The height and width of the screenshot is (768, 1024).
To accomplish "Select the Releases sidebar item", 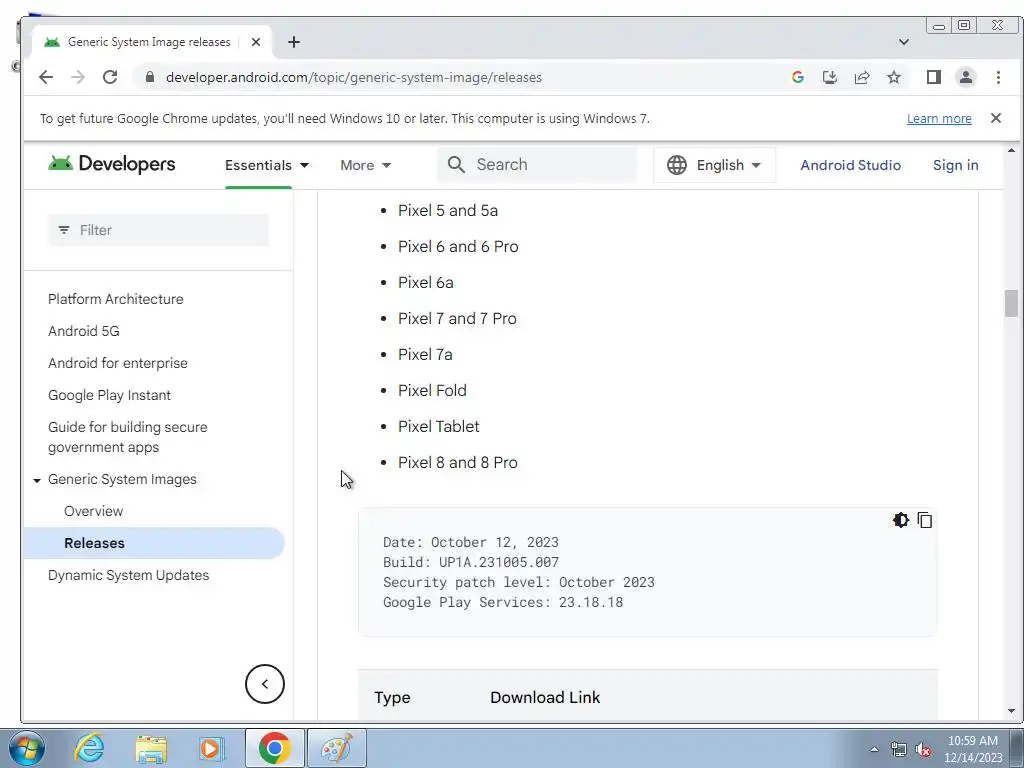I will 155,543.
